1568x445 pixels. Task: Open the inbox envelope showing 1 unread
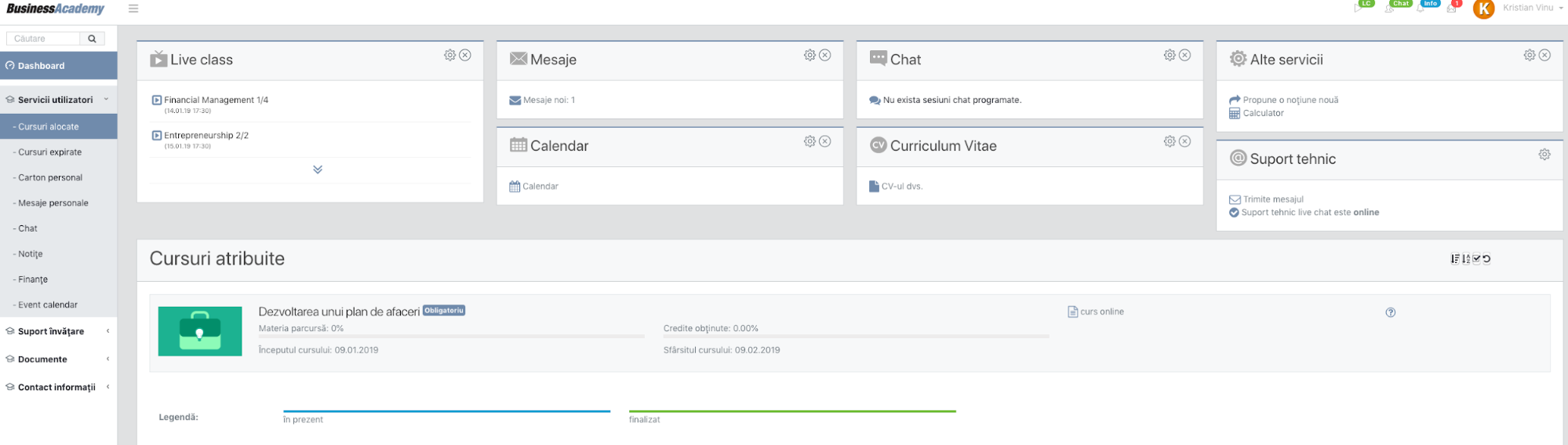[1453, 6]
